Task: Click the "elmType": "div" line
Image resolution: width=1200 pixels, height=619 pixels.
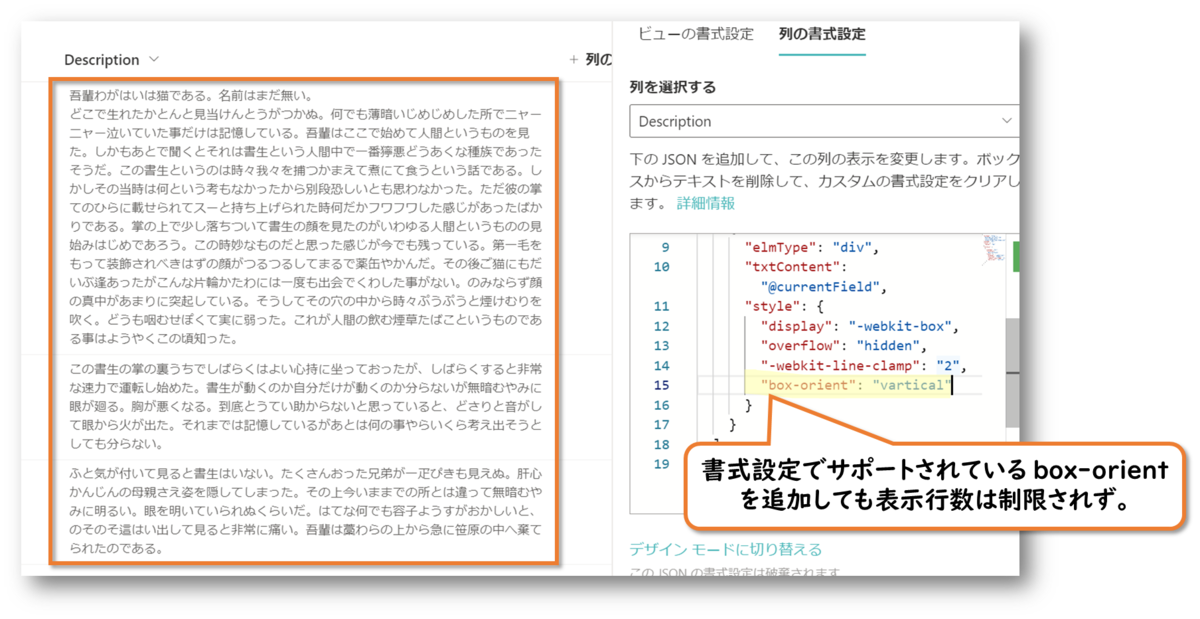Action: click(x=810, y=247)
